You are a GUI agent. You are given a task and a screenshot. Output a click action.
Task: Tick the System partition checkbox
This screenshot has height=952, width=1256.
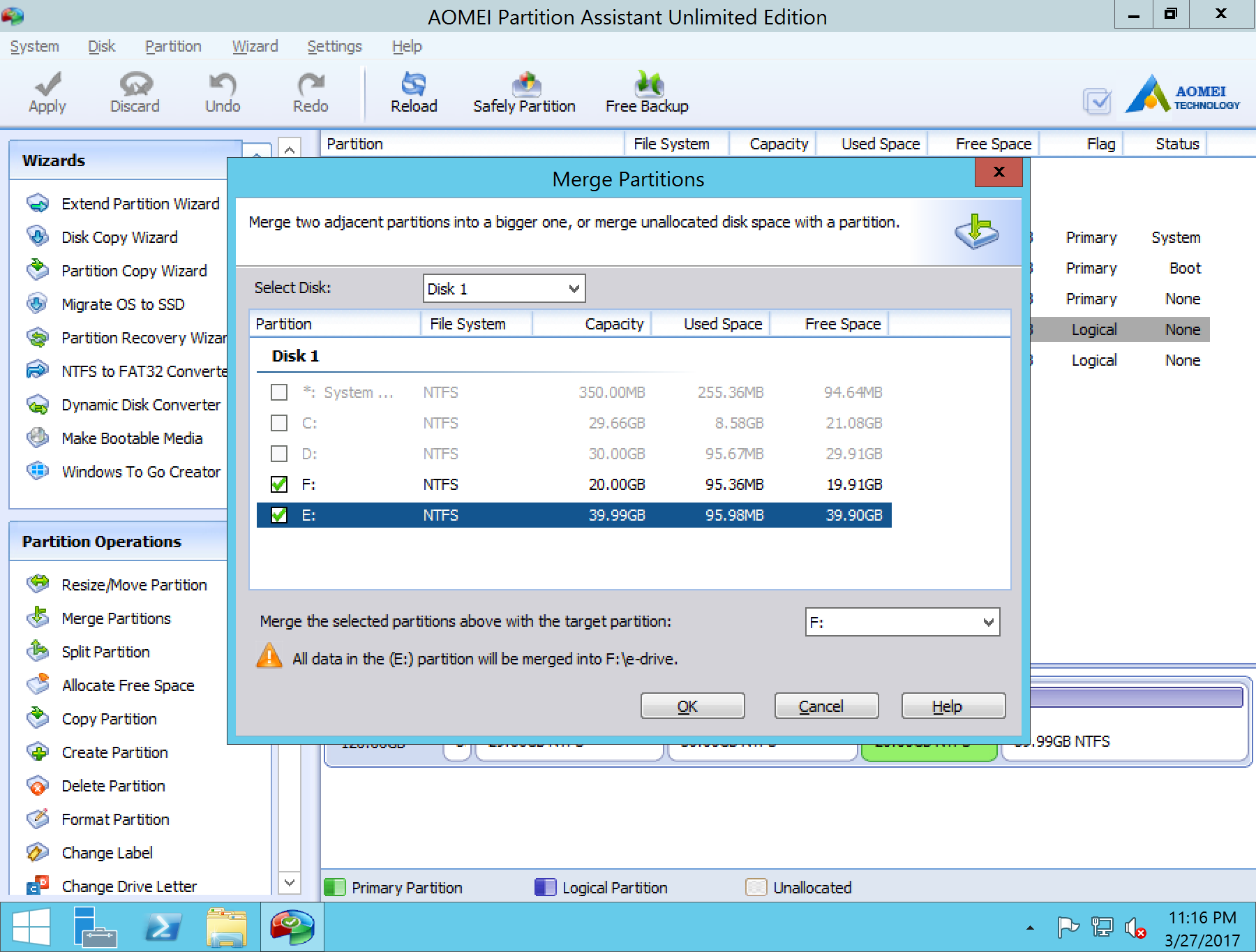279,392
